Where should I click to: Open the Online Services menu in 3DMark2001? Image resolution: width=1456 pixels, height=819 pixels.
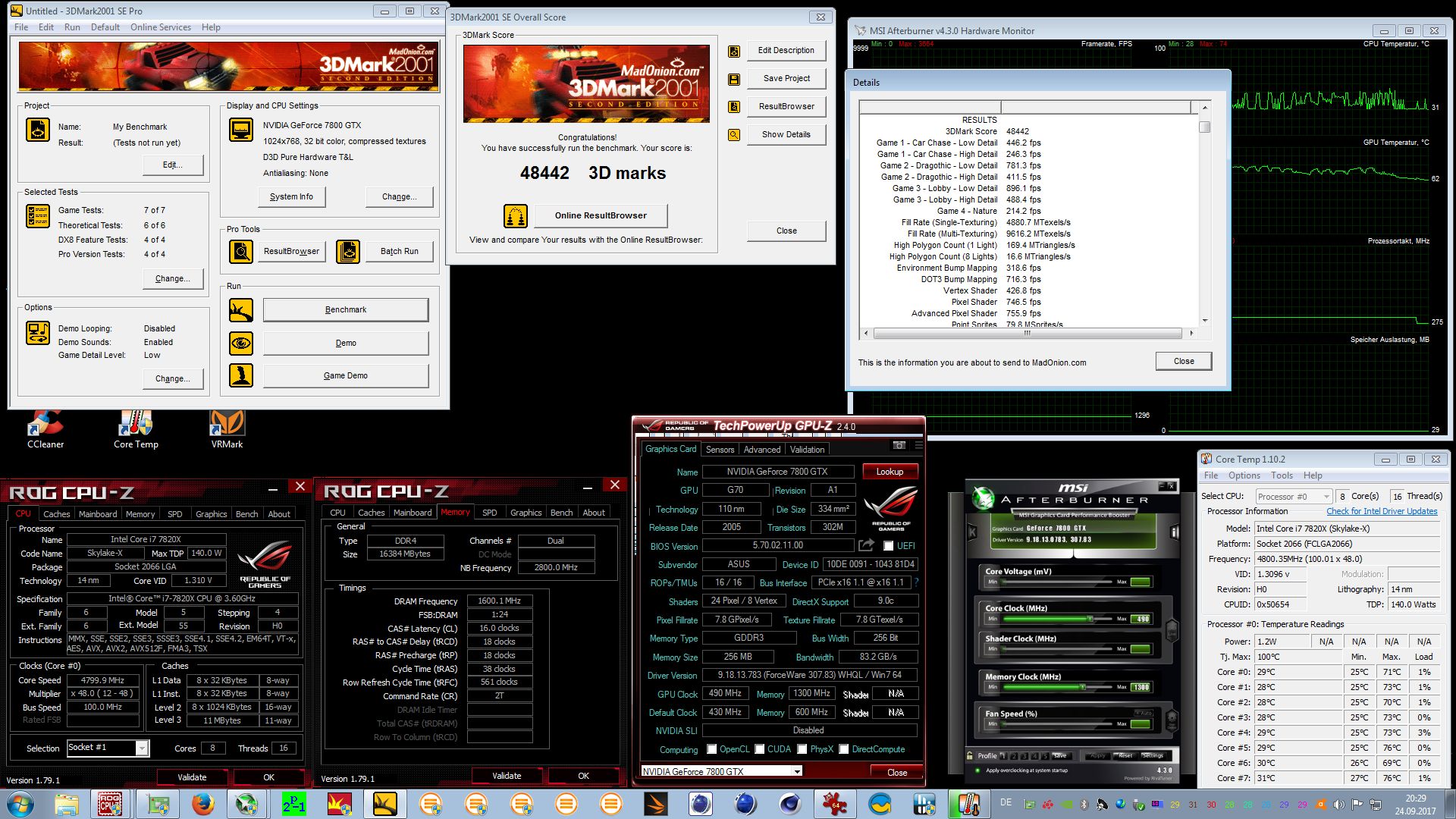click(x=161, y=27)
